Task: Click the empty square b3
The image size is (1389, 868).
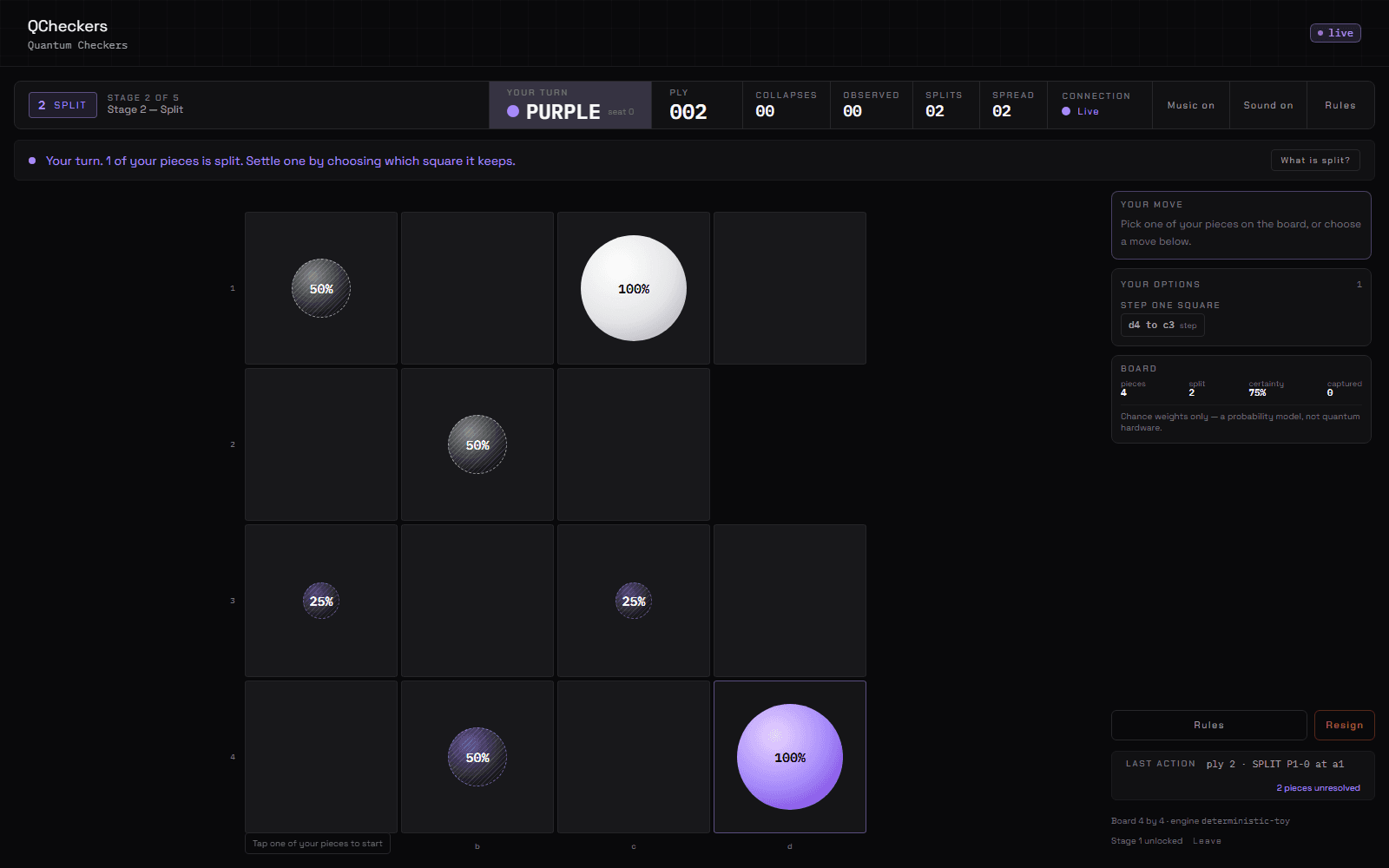Action: (477, 601)
